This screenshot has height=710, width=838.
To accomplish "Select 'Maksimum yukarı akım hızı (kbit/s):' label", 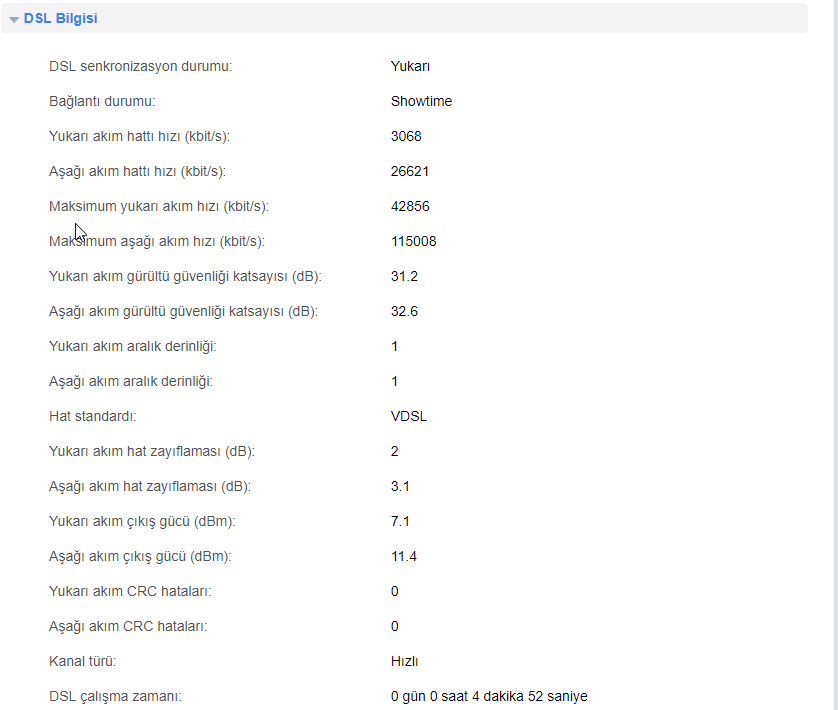I will pos(159,206).
